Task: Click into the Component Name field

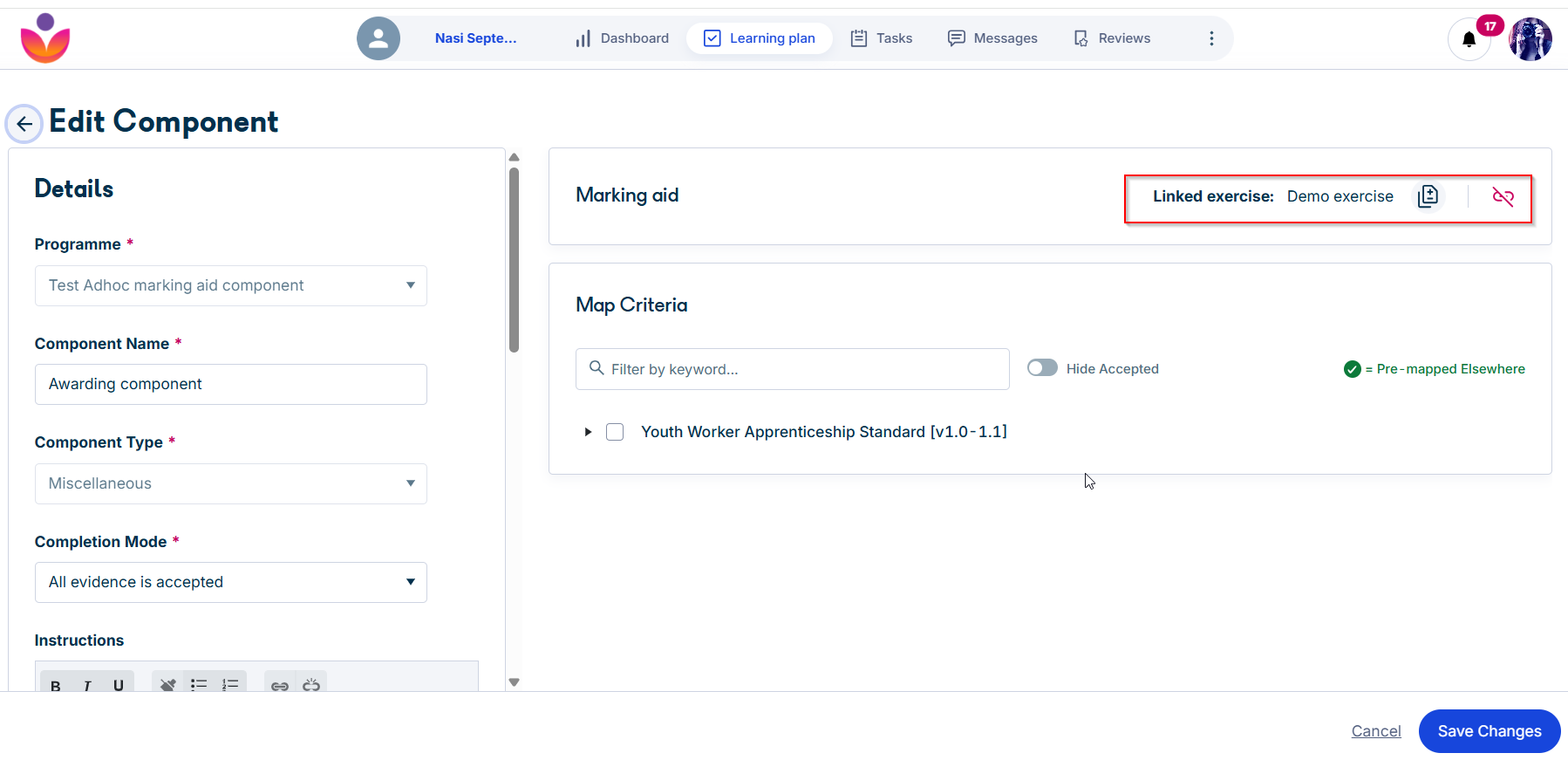Action: pos(231,384)
